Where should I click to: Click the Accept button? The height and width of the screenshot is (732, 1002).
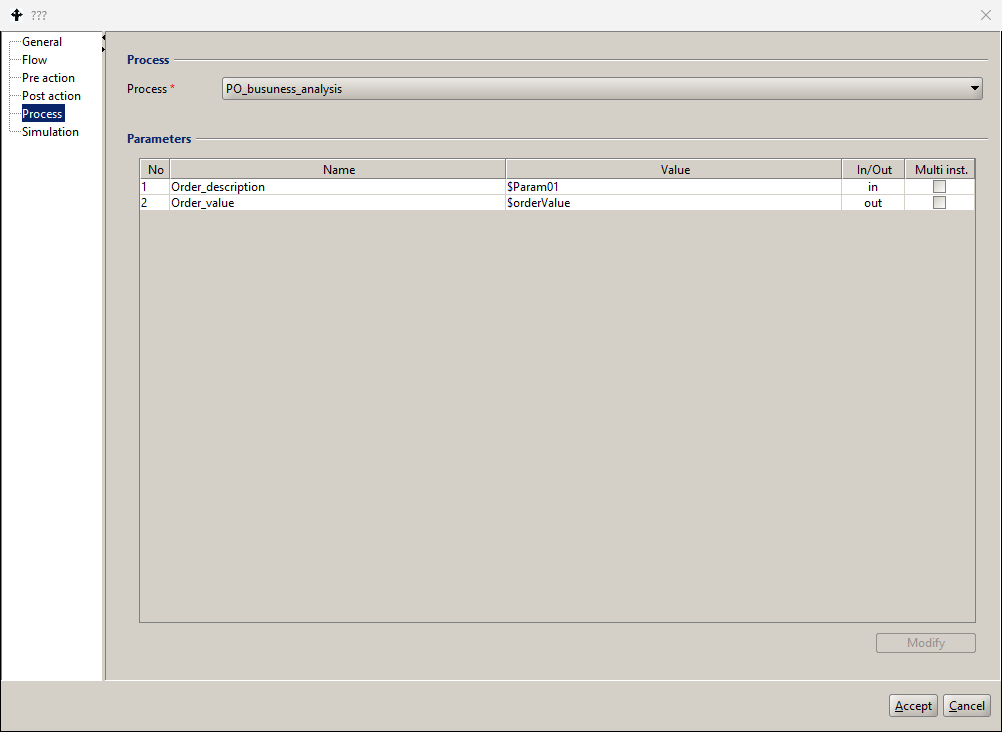913,706
